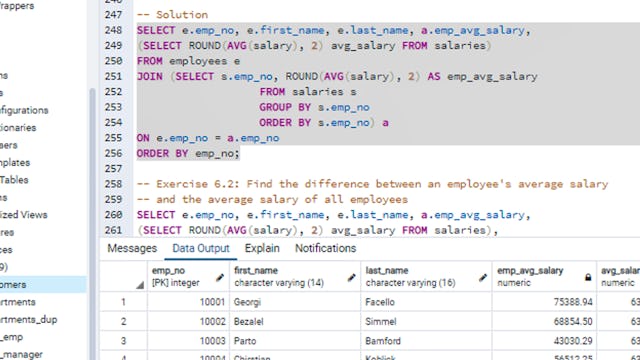Click the edit pencil icon in first_name column
This screenshot has width=640, height=360.
click(x=351, y=278)
